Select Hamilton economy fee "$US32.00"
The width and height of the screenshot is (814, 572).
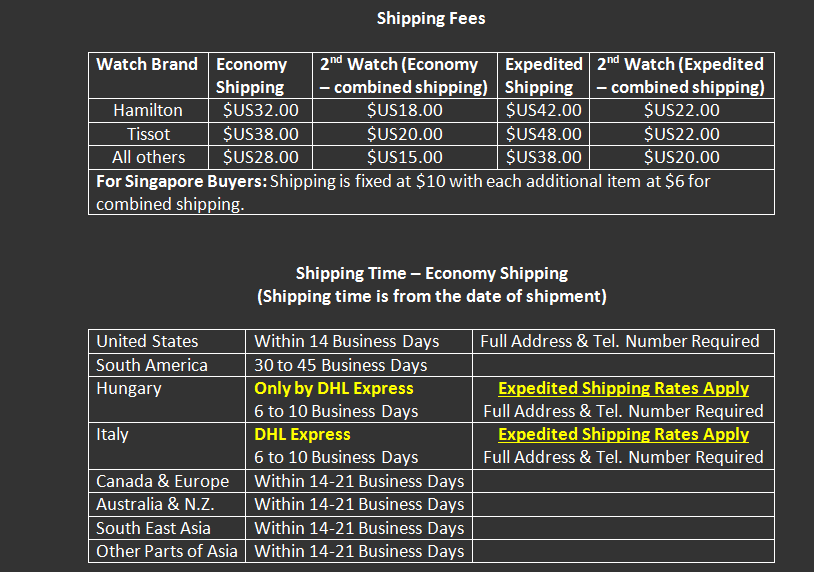pyautogui.click(x=261, y=111)
